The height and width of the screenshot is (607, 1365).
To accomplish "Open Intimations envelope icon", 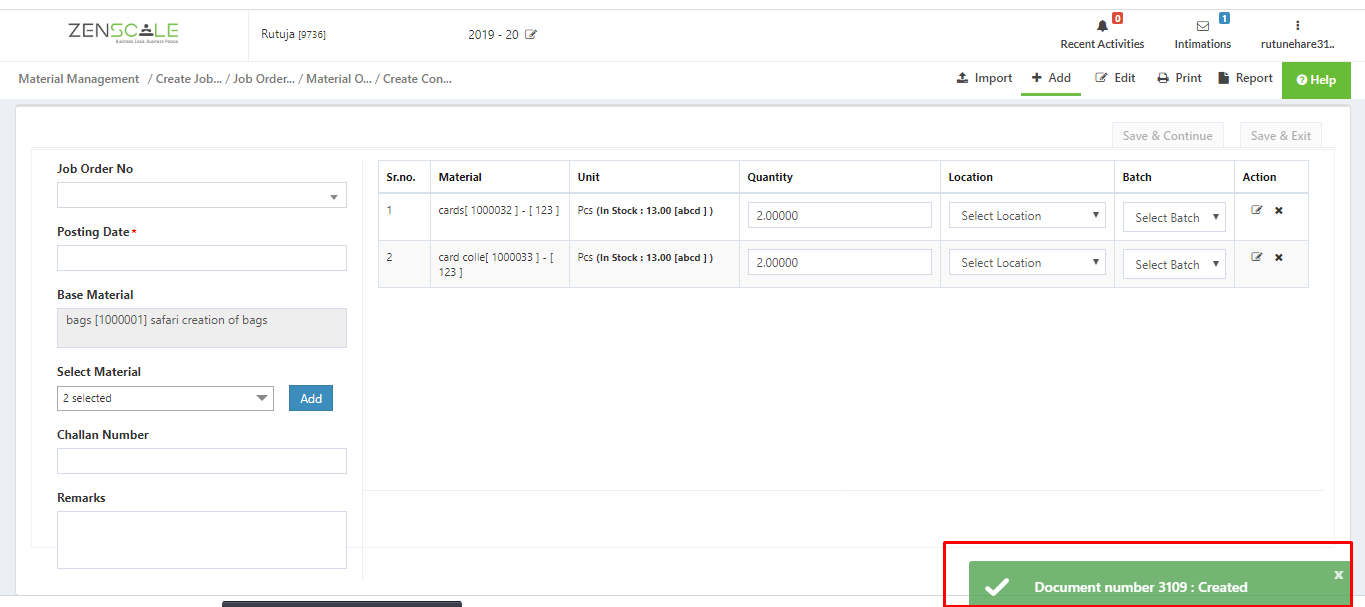I will click(1203, 26).
